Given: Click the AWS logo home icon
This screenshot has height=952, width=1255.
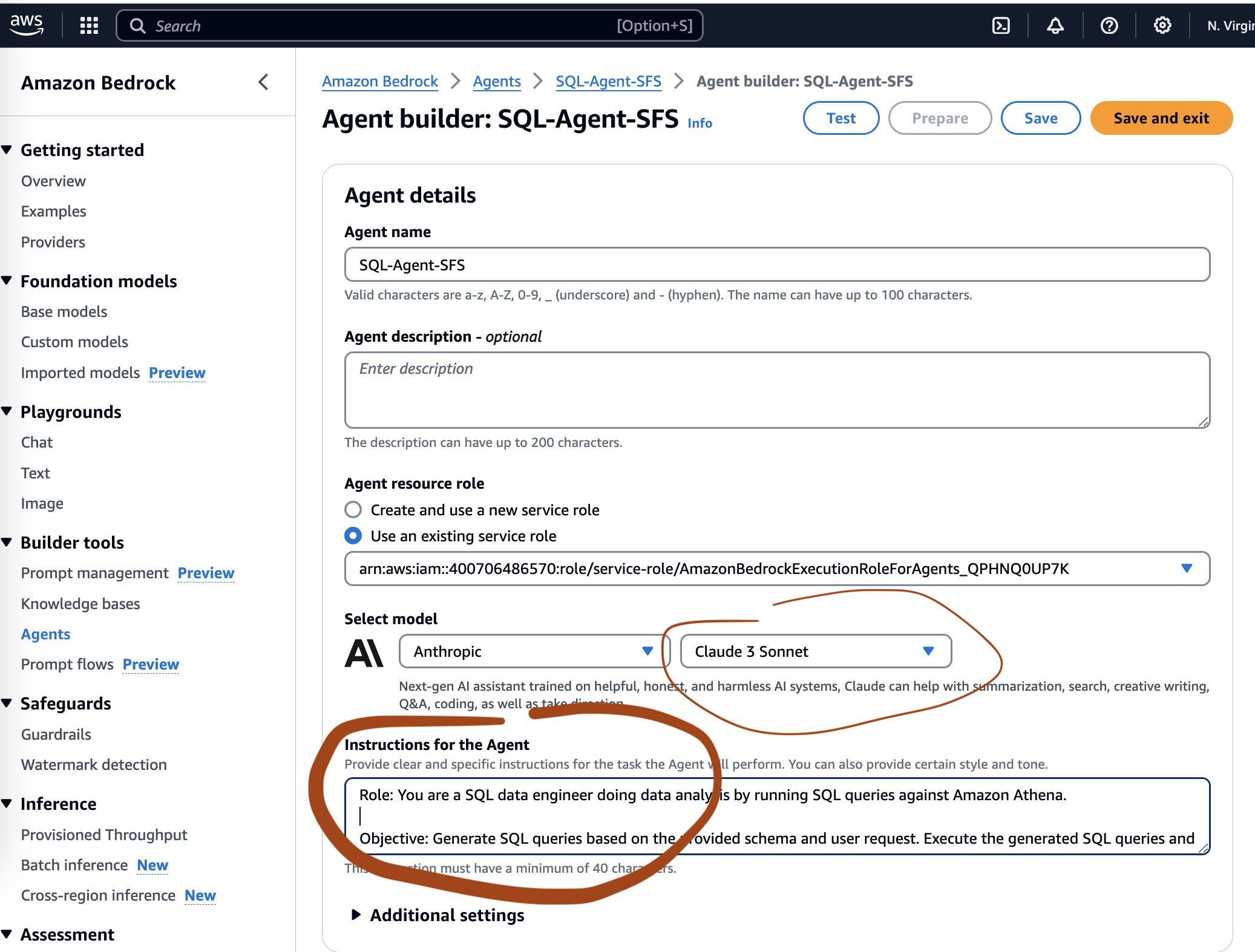Looking at the screenshot, I should pyautogui.click(x=27, y=25).
